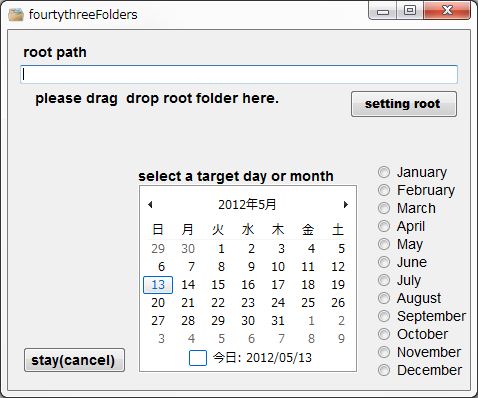Go to next month in calendar
478x398 pixels.
pos(346,204)
